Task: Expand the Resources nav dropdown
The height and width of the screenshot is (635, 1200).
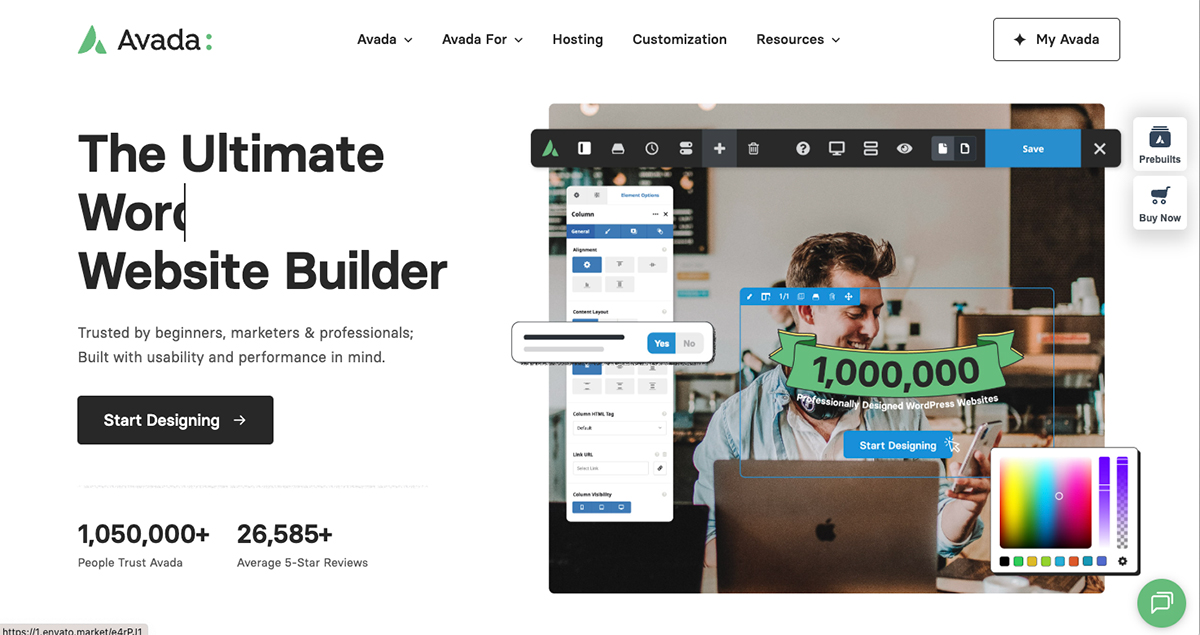Action: pyautogui.click(x=798, y=40)
